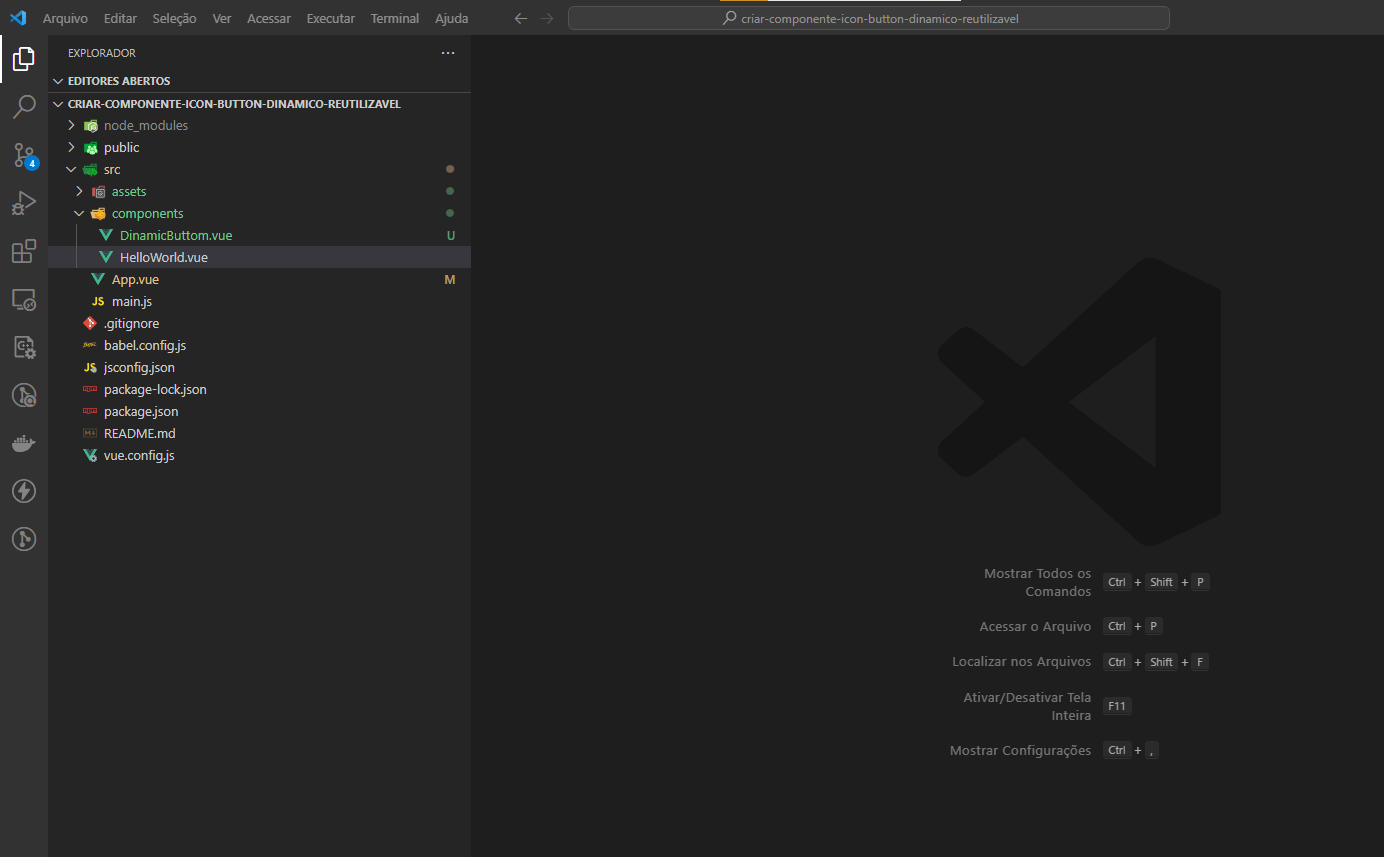Screen dimensions: 1384x857
Task: Open the Docker view in activity bar
Action: [24, 443]
